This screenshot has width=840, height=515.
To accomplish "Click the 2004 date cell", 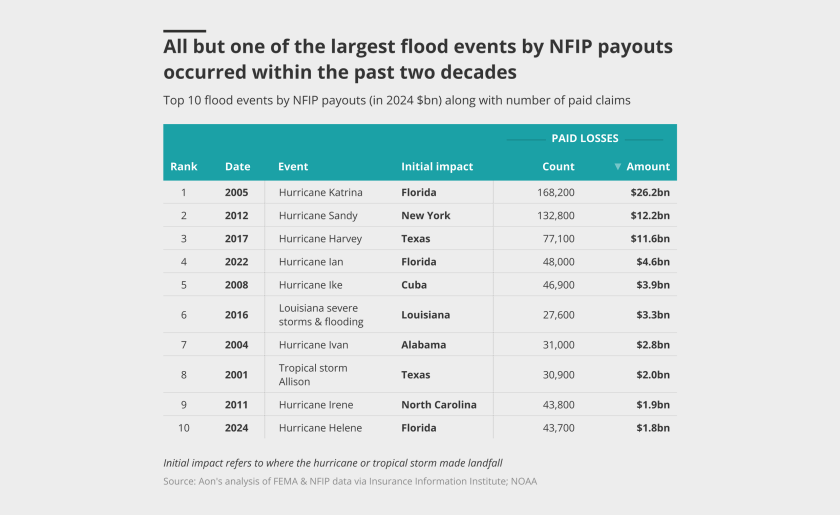I will click(236, 345).
